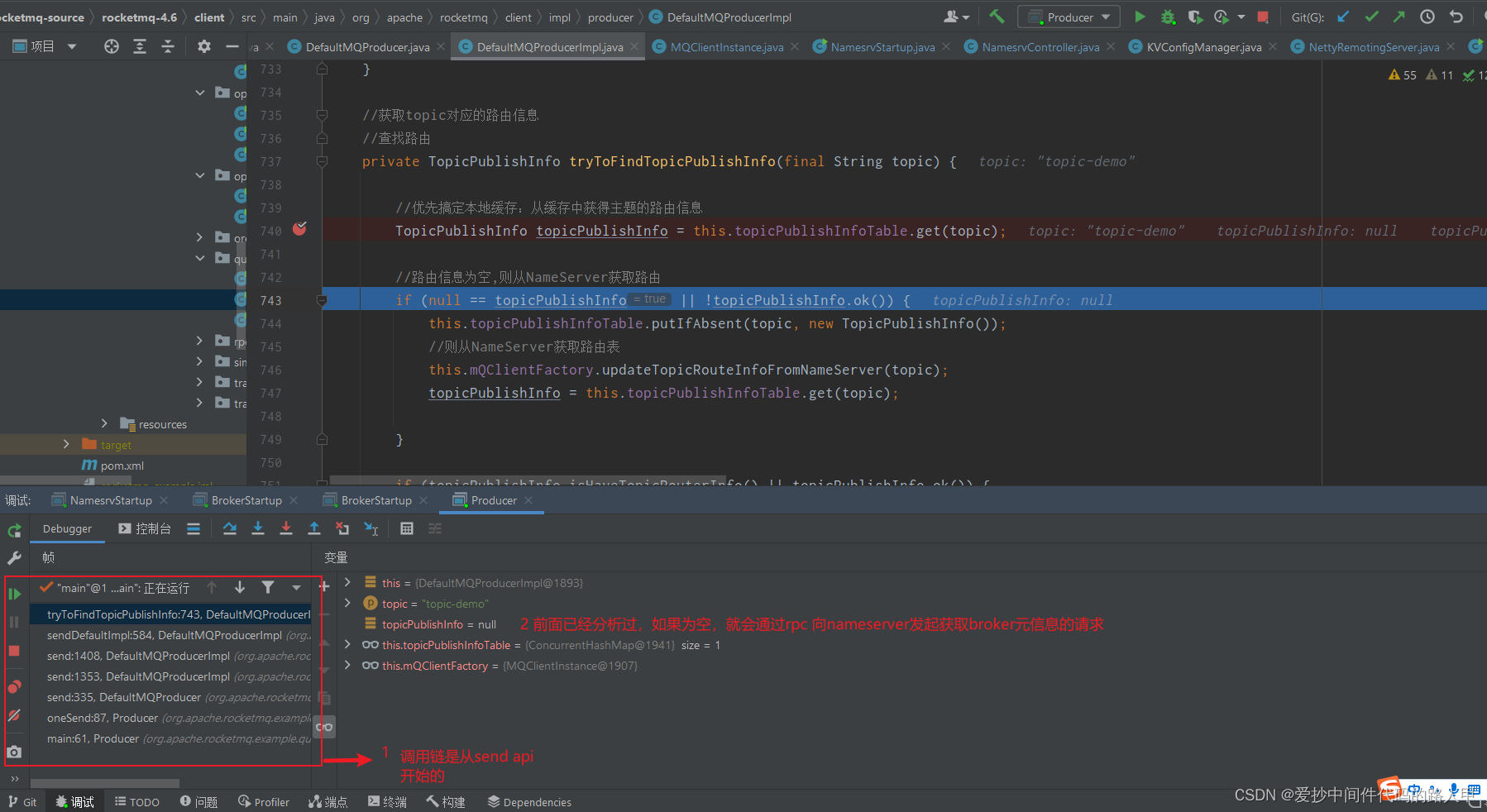Resume program in the debug sidebar
This screenshot has width=1487, height=812.
coord(14,594)
